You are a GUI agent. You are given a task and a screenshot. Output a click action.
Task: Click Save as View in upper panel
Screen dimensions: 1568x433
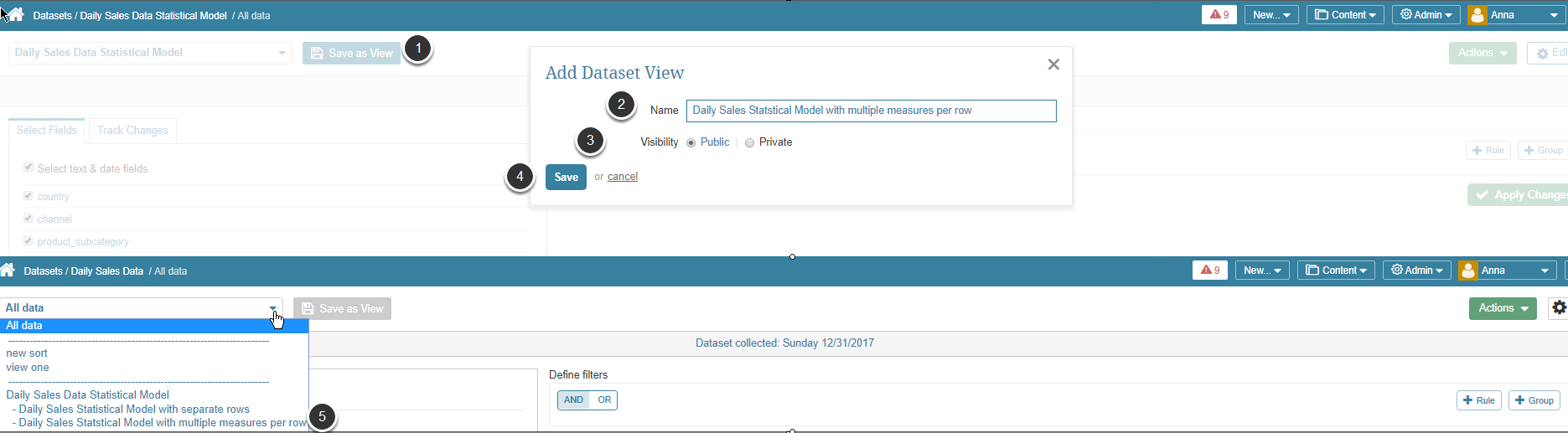[351, 53]
